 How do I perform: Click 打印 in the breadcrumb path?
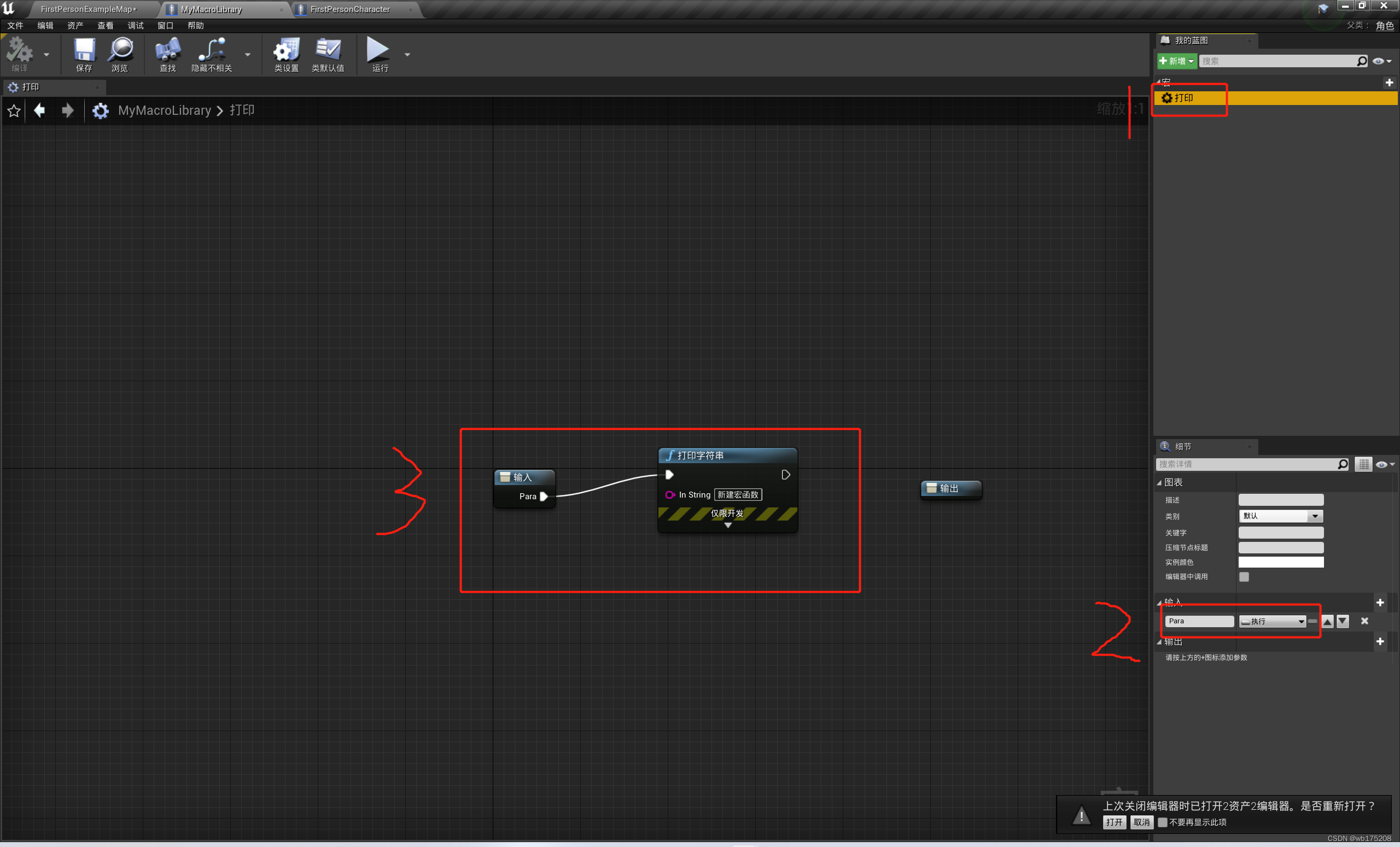(242, 110)
